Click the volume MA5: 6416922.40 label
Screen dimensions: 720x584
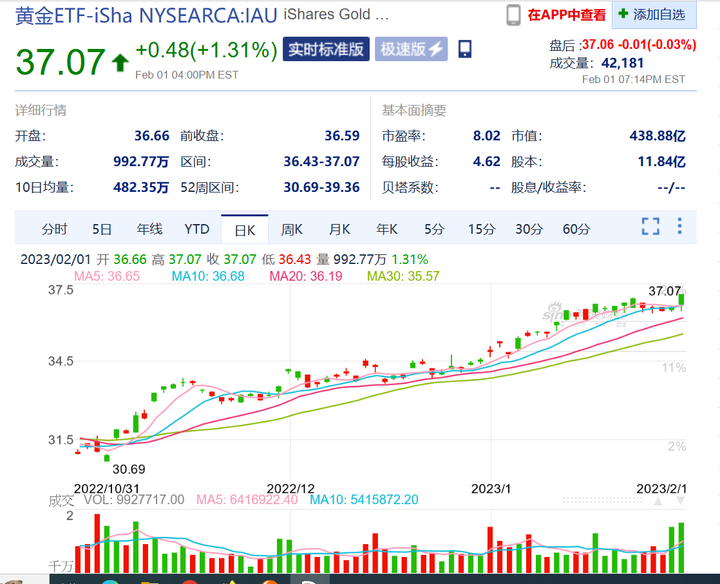click(x=247, y=500)
